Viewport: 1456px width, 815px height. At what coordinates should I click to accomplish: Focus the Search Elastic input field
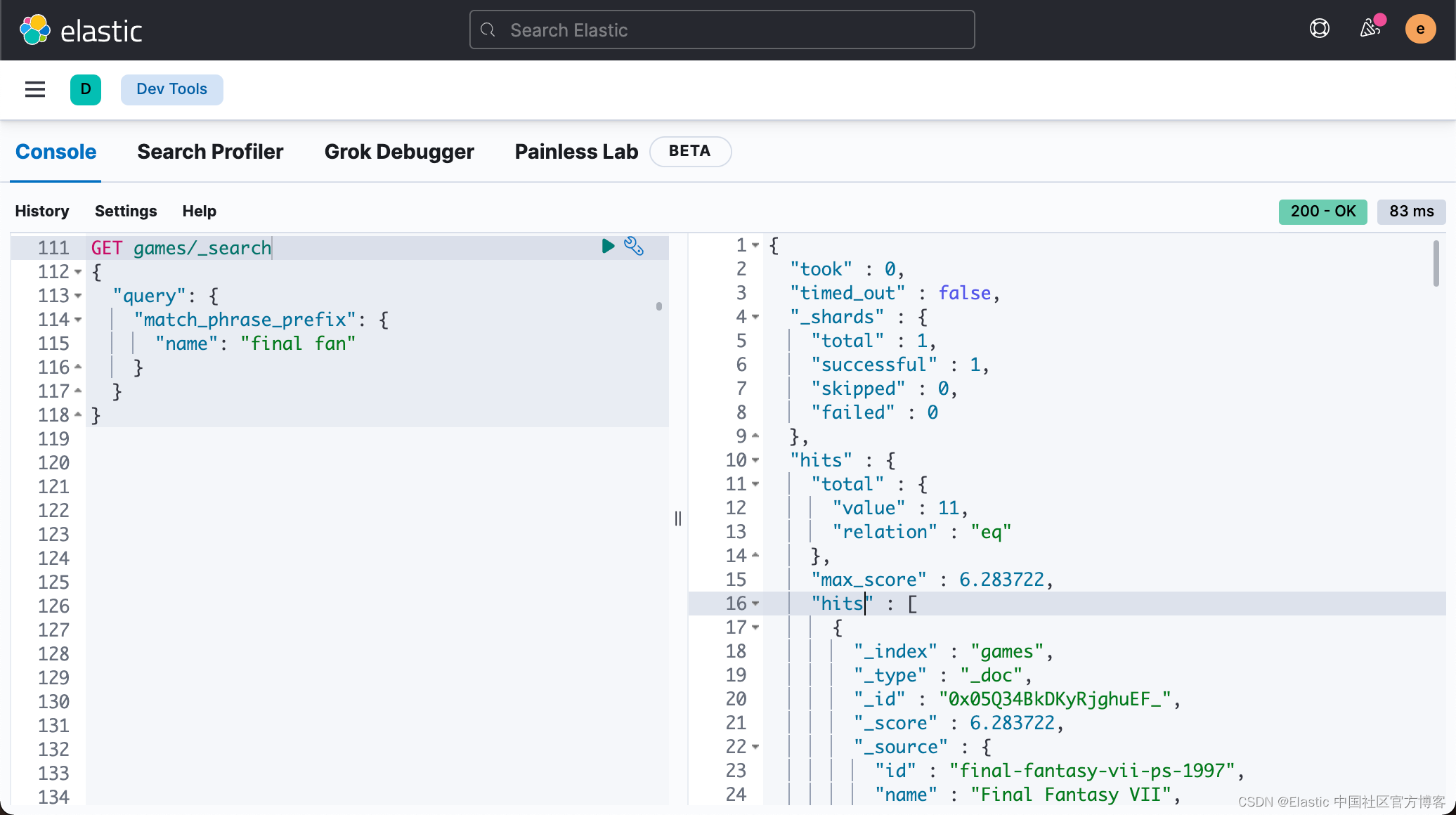(x=722, y=30)
